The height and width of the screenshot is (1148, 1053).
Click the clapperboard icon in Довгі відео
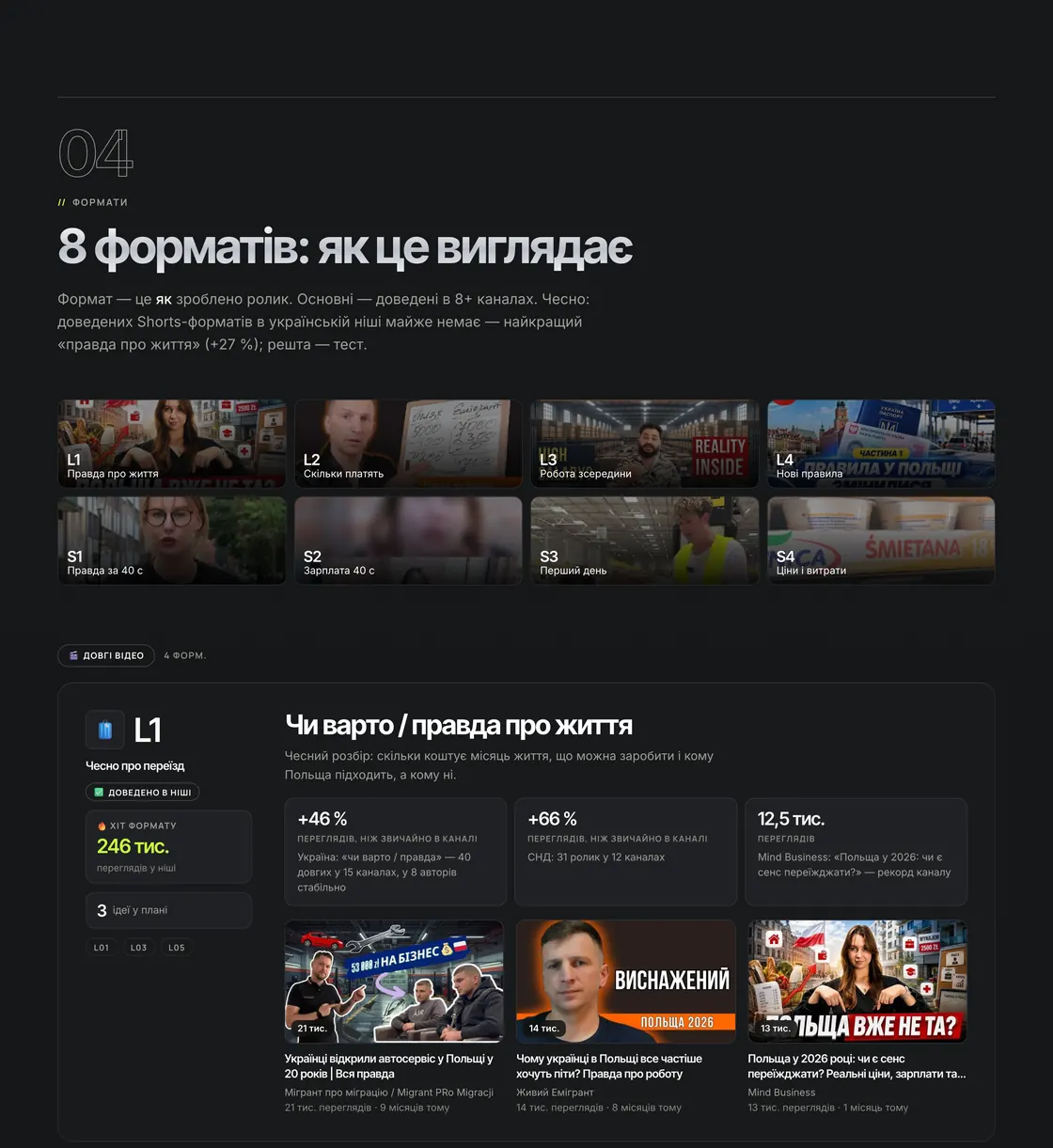(x=74, y=655)
